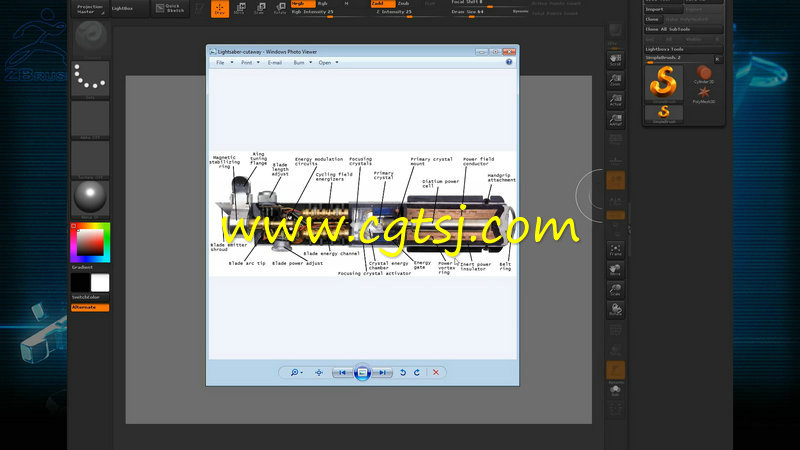800x450 pixels.
Task: Open Quick Sketch in ZBrush
Action: pos(170,8)
